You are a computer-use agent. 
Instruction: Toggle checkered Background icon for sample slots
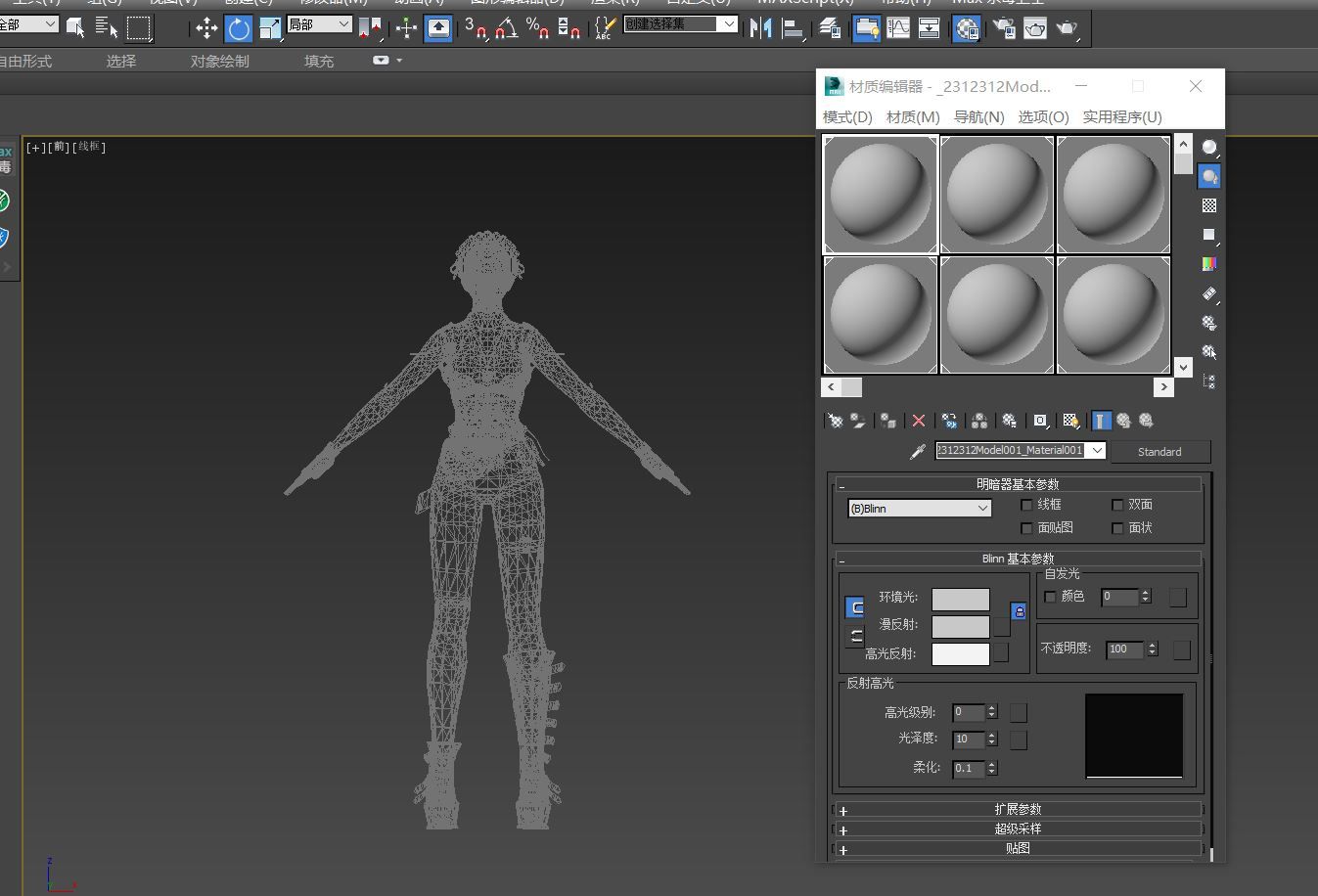pos(1210,205)
